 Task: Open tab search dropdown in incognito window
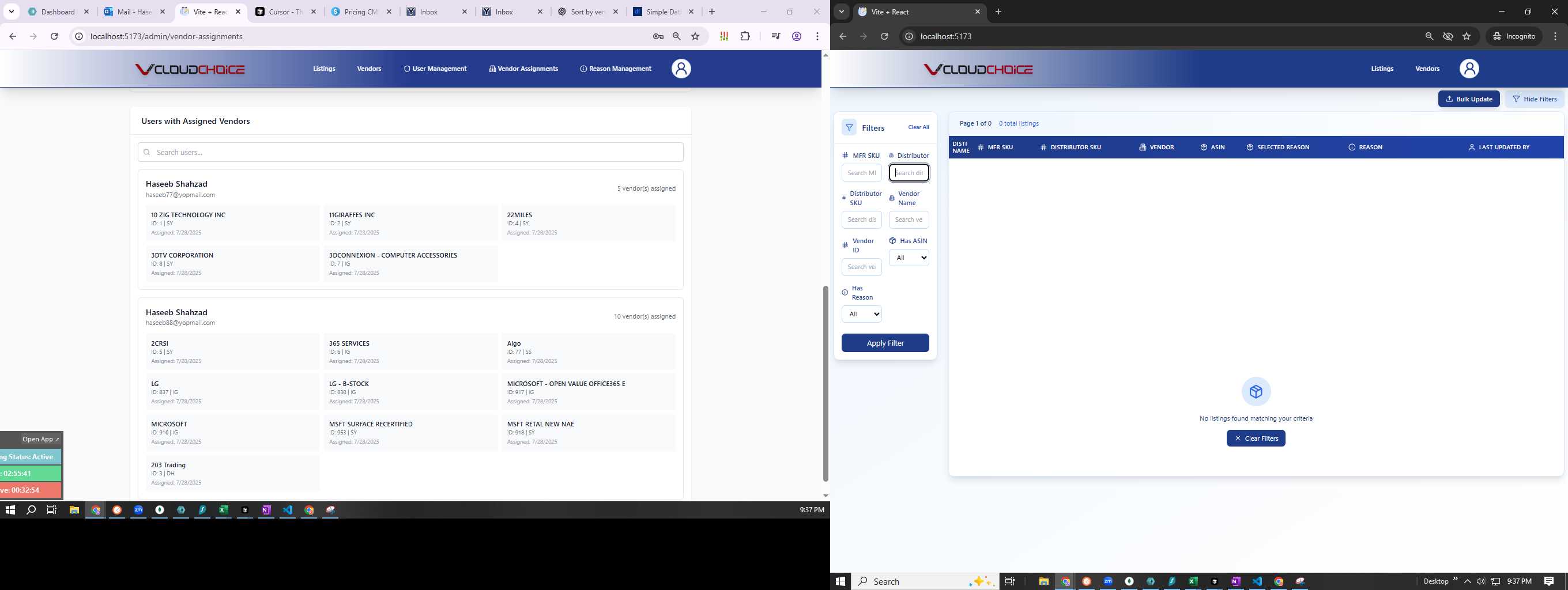tap(841, 12)
